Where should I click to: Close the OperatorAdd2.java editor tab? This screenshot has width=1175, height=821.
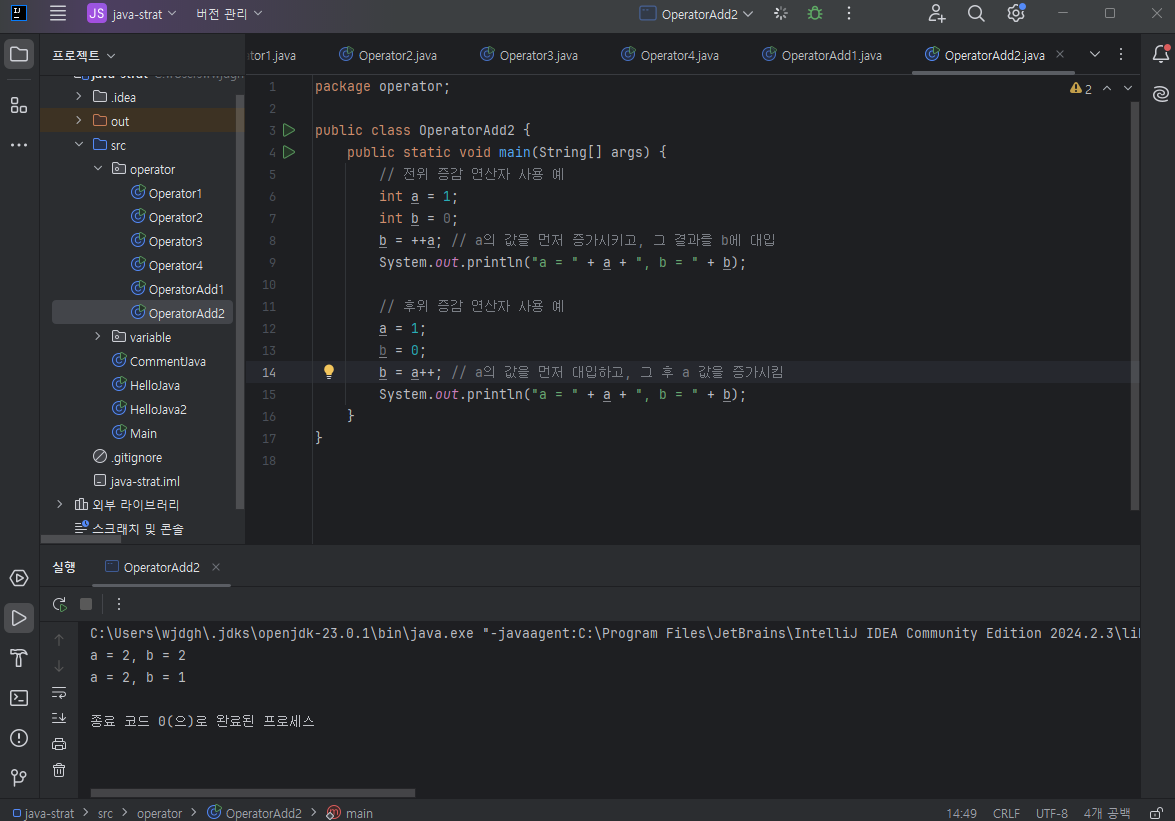(x=1060, y=54)
